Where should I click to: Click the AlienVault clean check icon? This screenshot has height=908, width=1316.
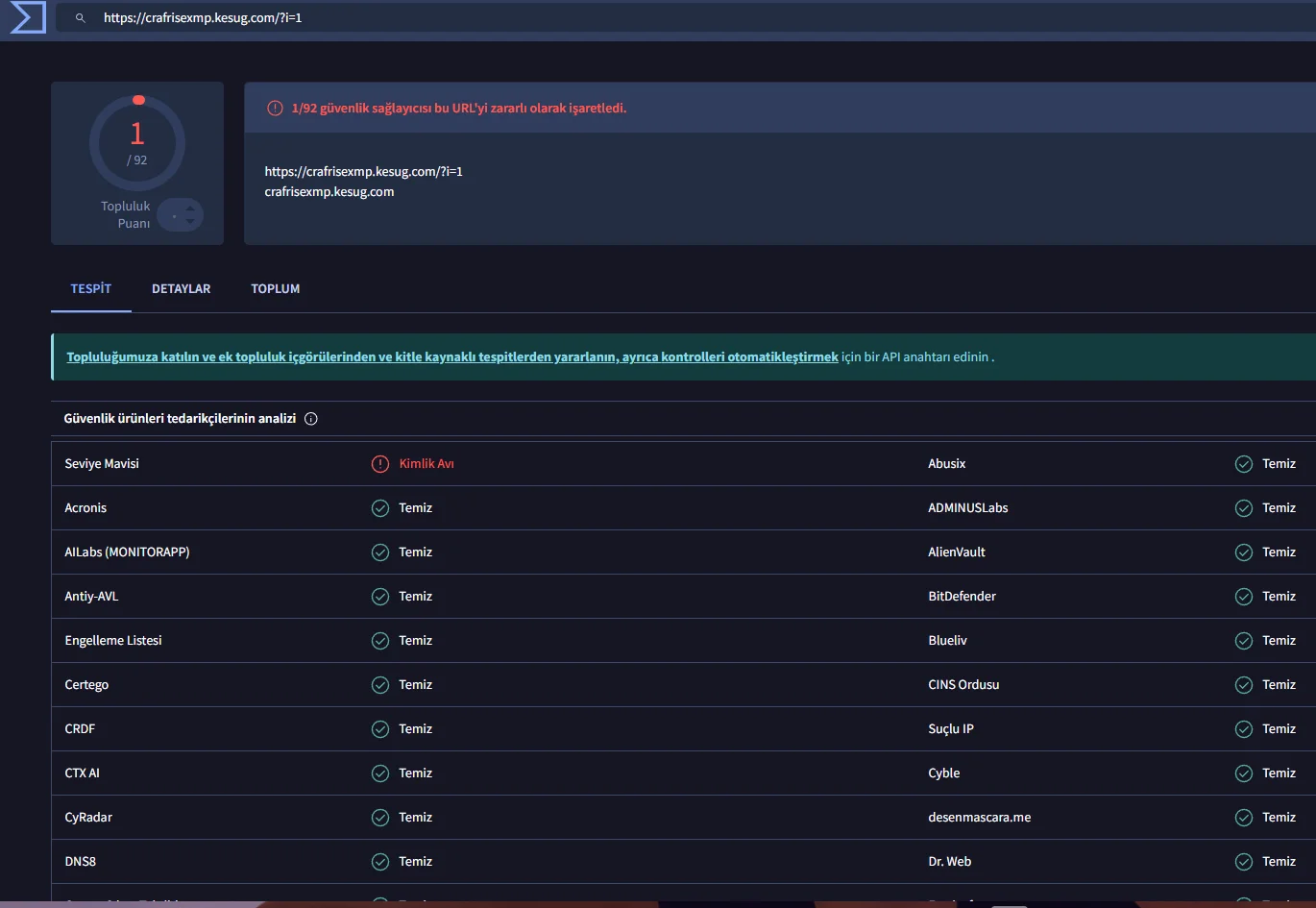pyautogui.click(x=1244, y=552)
